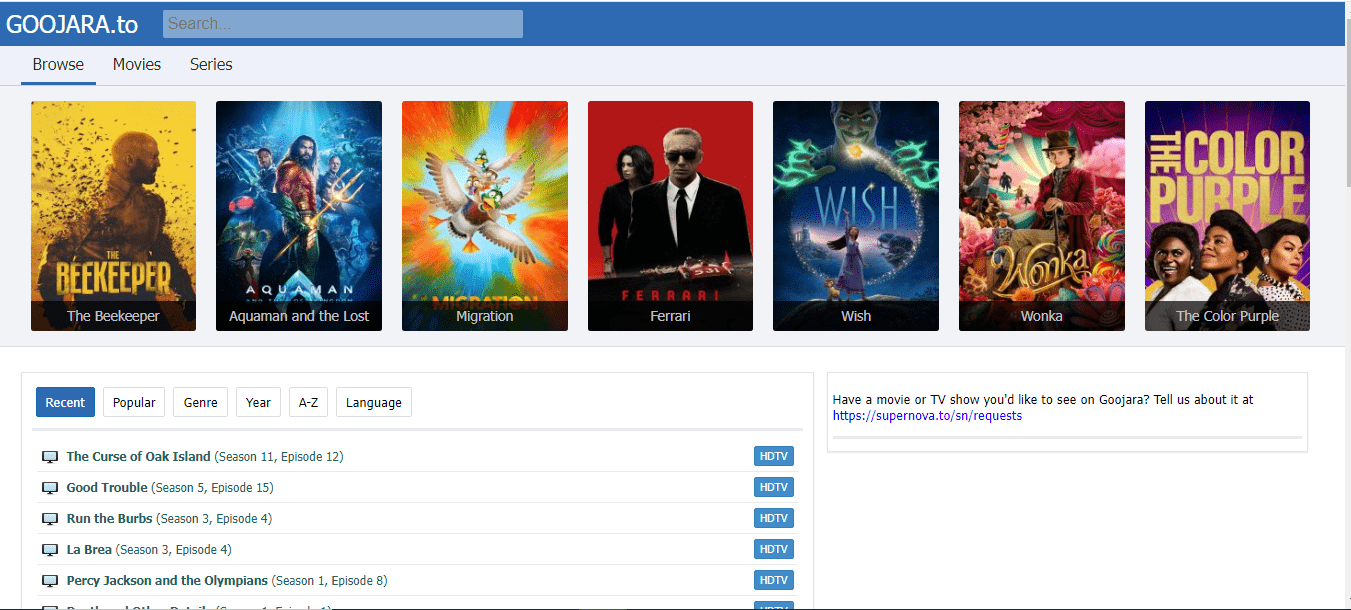Viewport: 1351px width, 610px height.
Task: Click the TV icon beside Percy Jackson
Action: pos(50,581)
